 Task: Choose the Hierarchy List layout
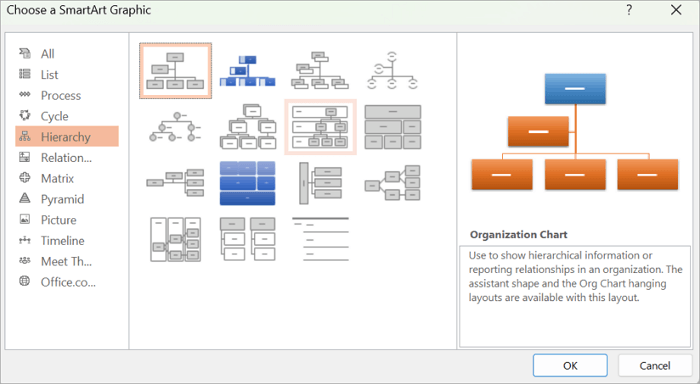248,239
